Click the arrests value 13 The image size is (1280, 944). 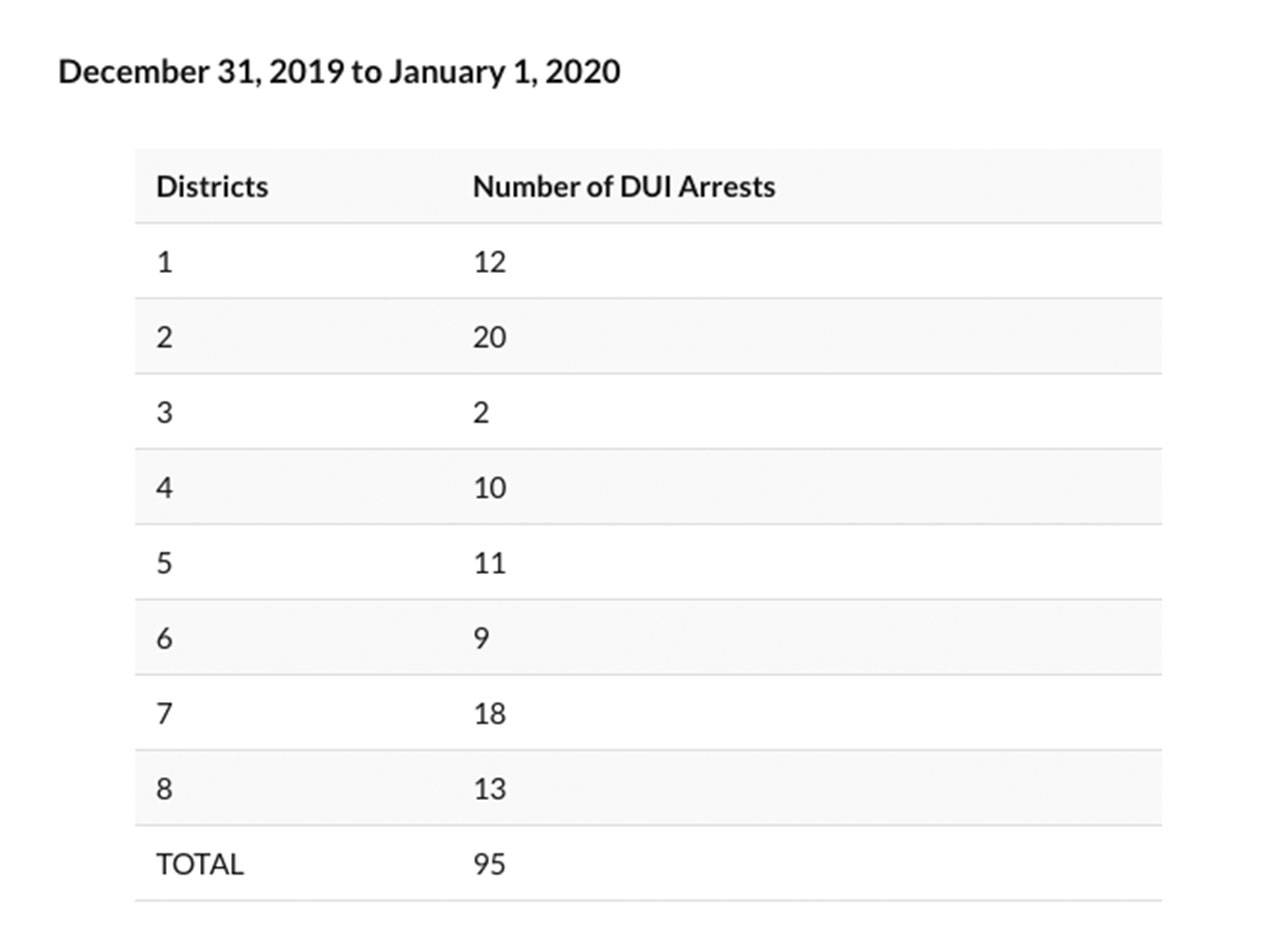point(489,789)
